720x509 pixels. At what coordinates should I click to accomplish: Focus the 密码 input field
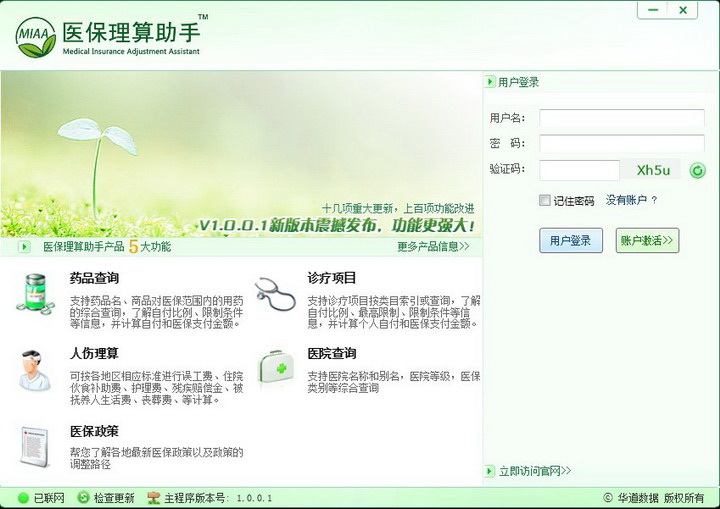(x=622, y=143)
